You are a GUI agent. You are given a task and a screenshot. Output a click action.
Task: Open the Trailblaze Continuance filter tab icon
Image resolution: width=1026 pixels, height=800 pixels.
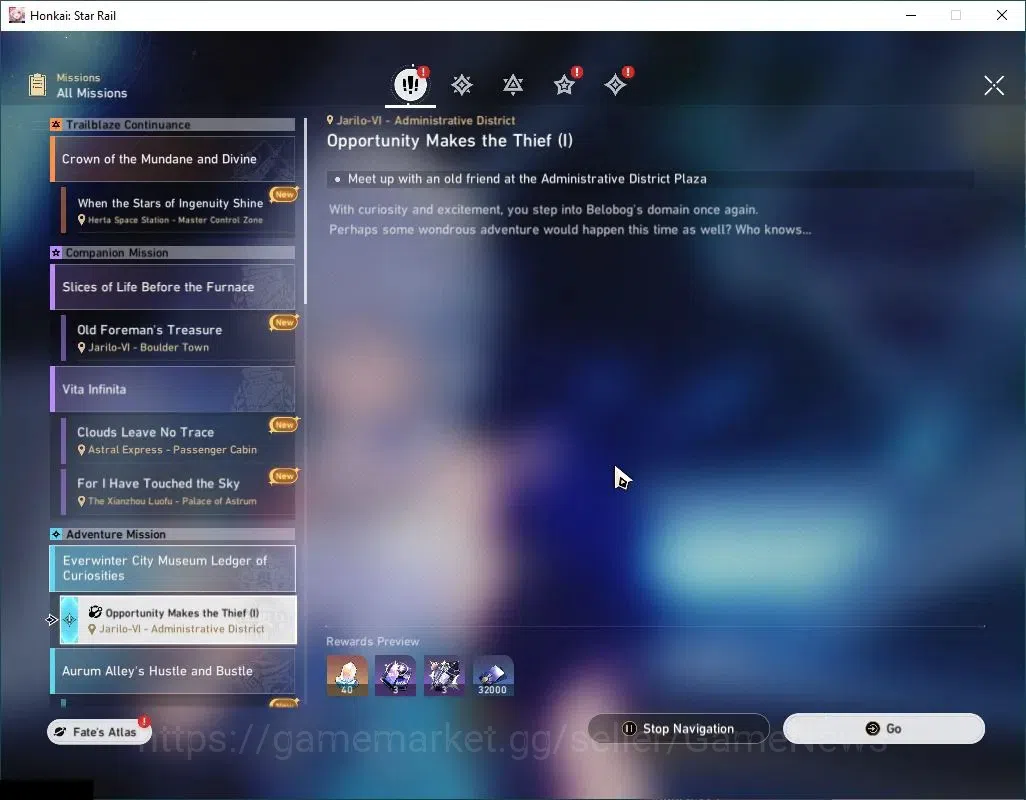[x=513, y=84]
